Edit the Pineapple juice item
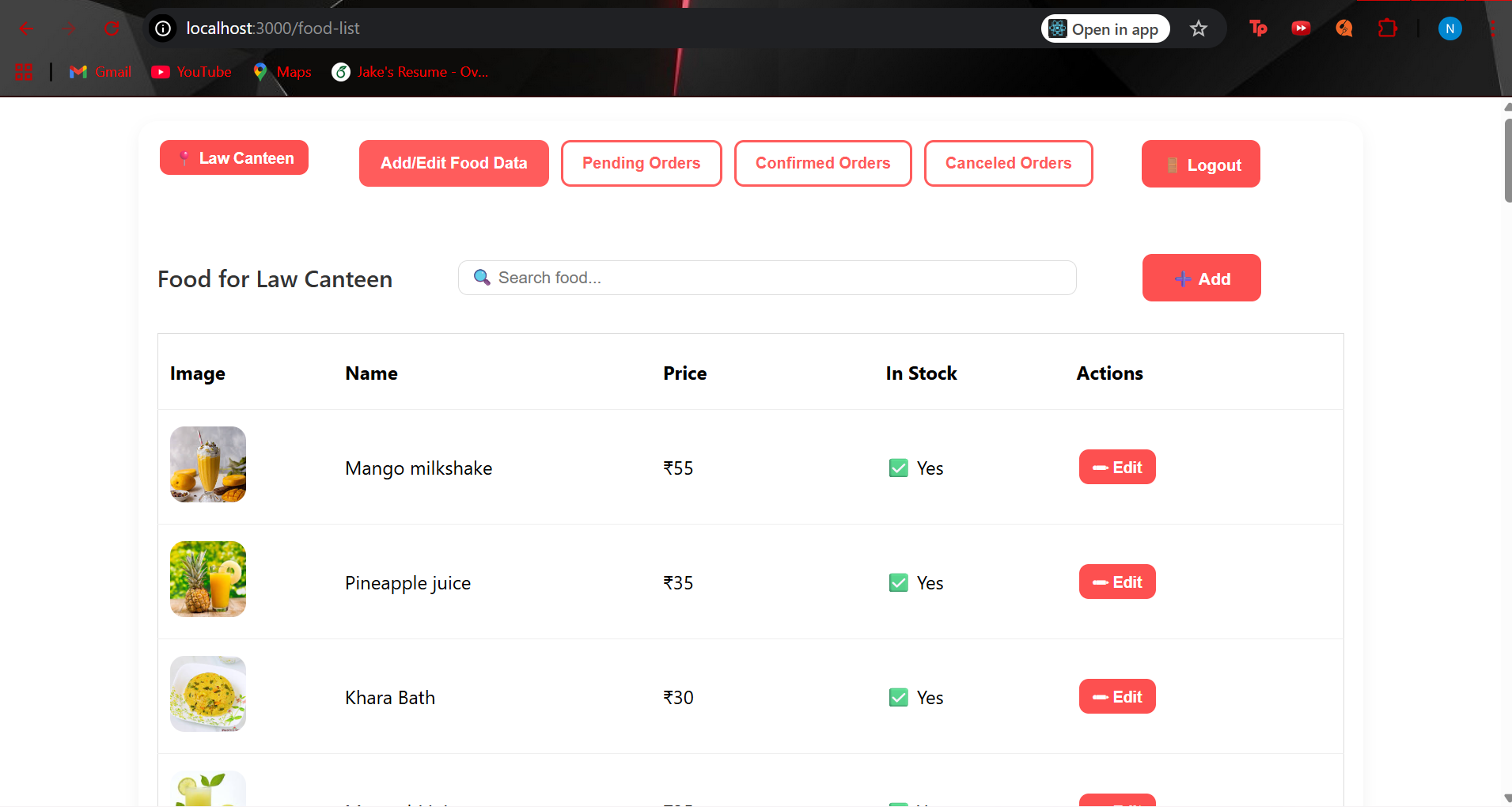Viewport: 1512px width, 807px height. tap(1117, 582)
